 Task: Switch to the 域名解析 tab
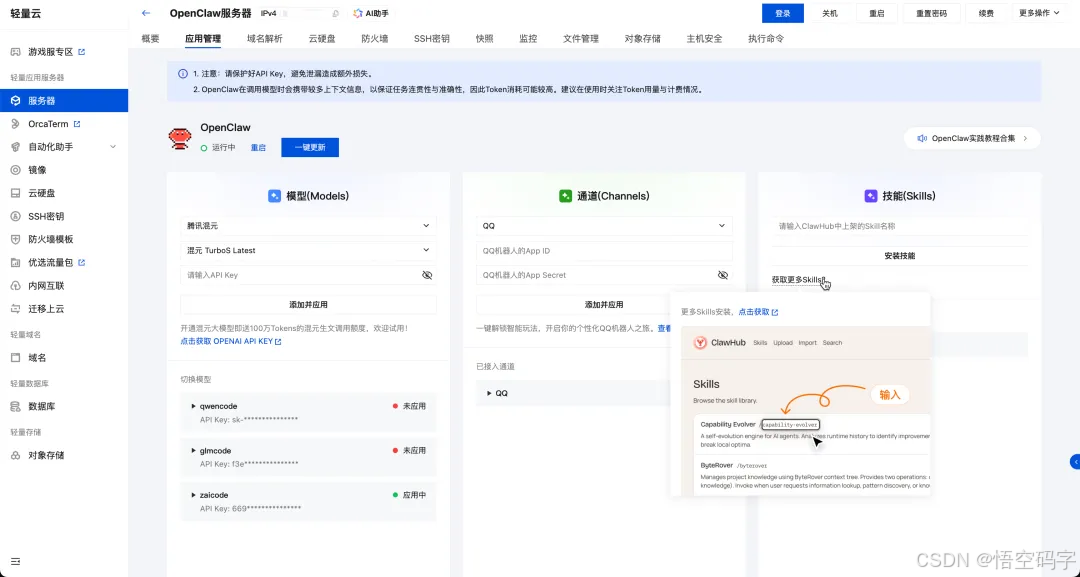pyautogui.click(x=265, y=39)
